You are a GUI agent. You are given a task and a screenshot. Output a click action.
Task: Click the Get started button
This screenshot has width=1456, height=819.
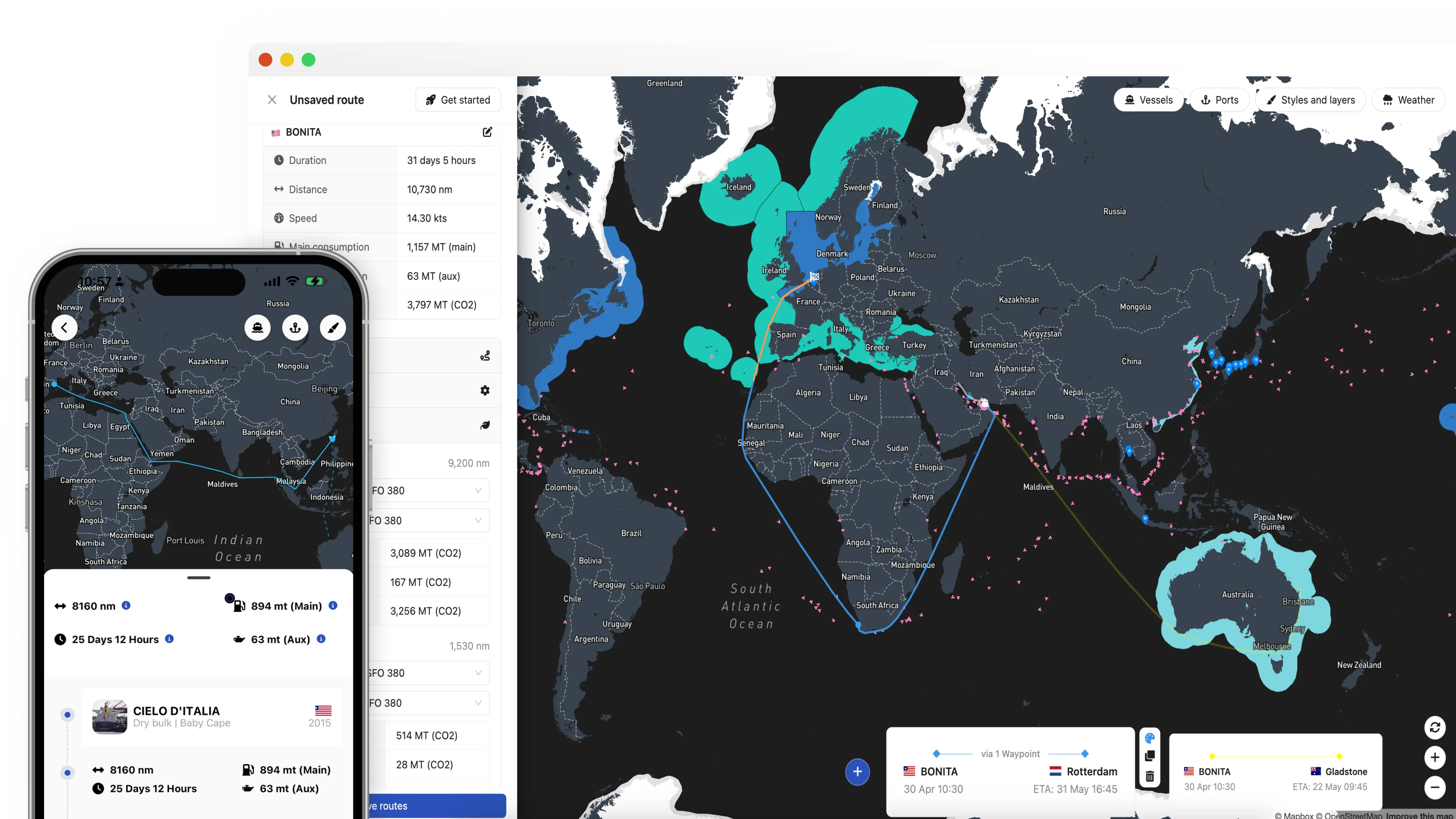point(458,99)
